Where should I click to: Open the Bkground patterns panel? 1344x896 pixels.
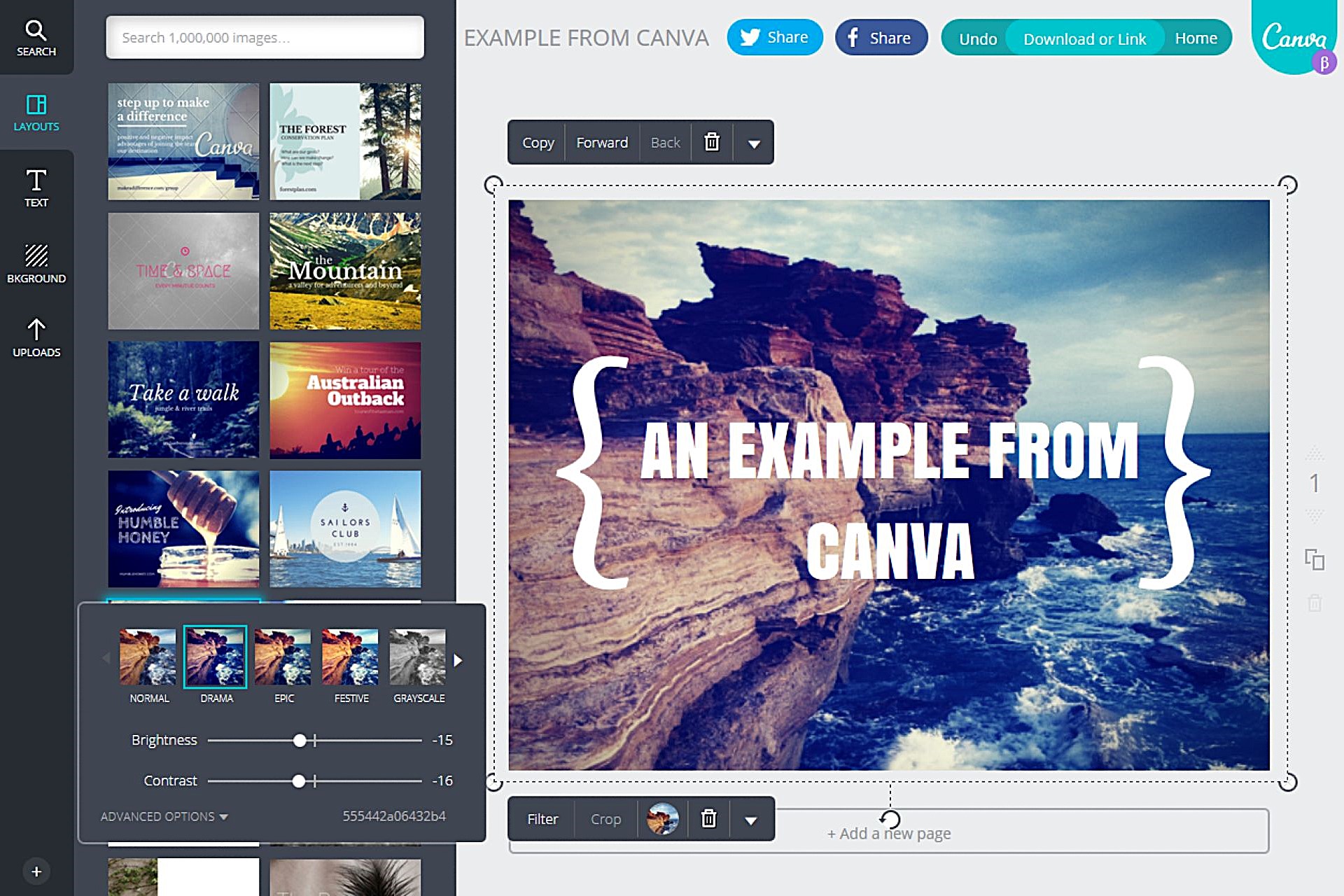[x=36, y=263]
